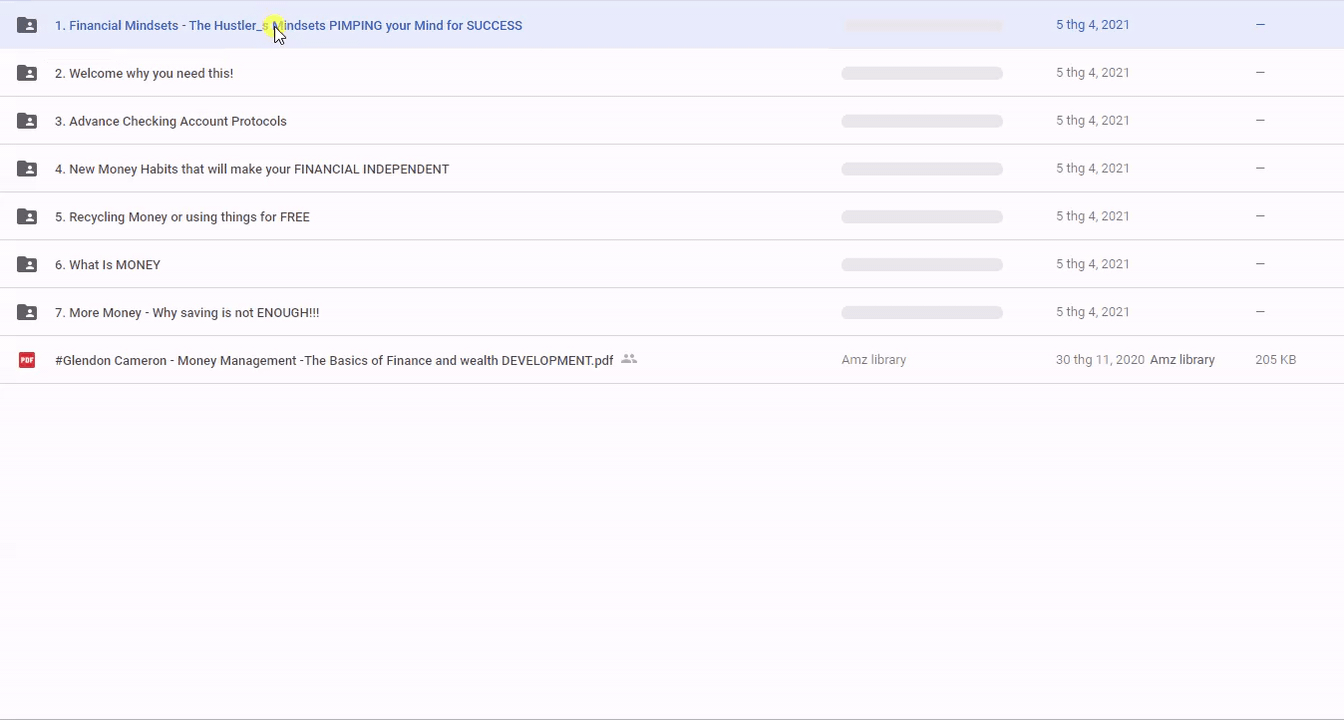Viewport: 1344px width, 720px height.
Task: Select '5. Recycling Money' folder name
Action: tap(182, 217)
